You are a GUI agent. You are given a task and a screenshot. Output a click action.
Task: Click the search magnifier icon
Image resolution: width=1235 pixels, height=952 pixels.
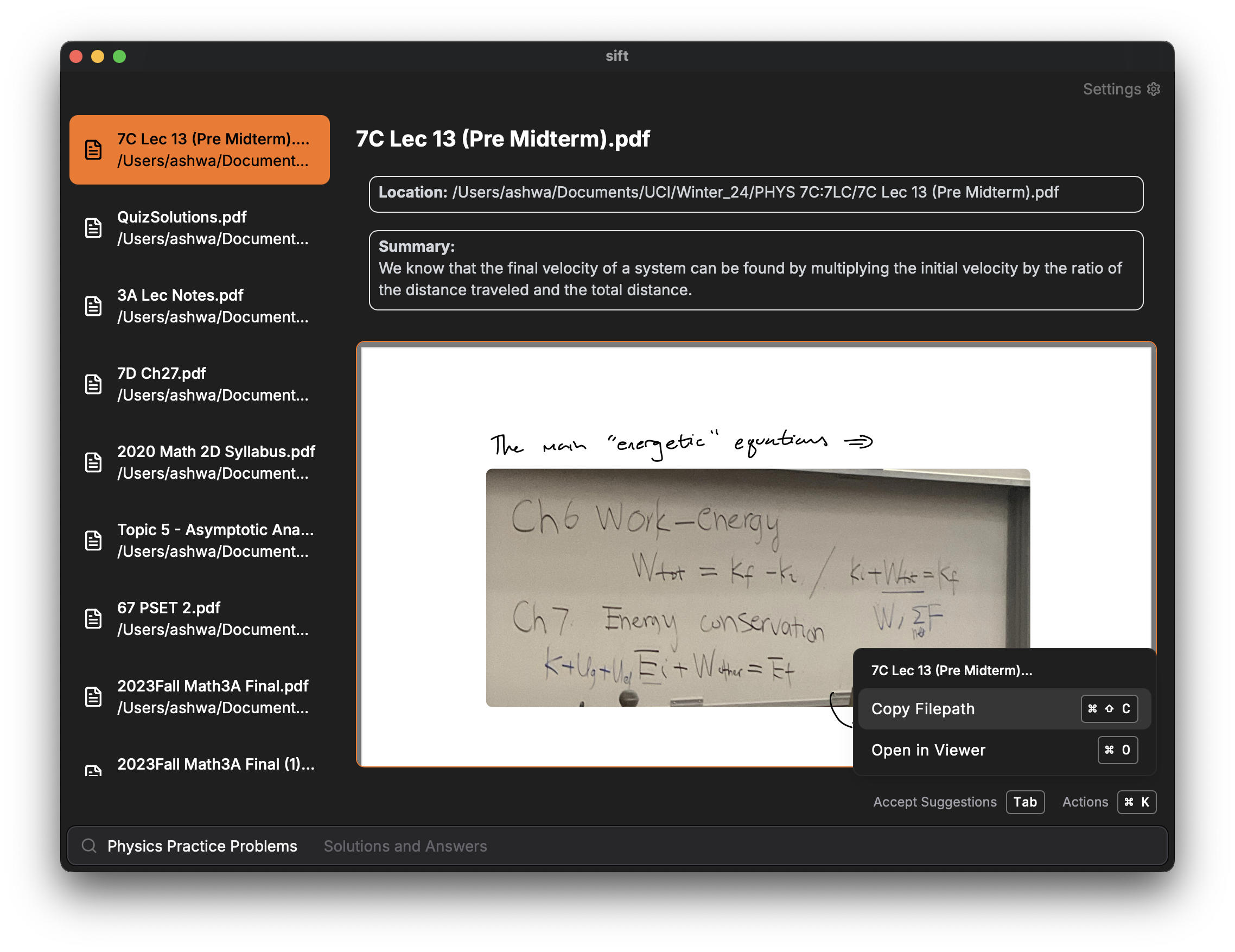(x=89, y=846)
